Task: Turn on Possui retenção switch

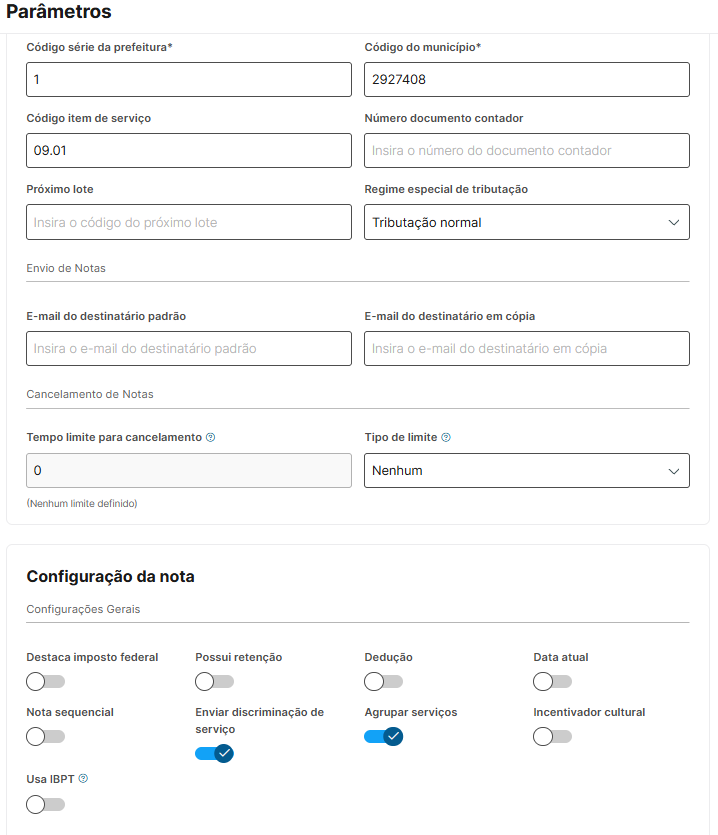Action: tap(214, 682)
